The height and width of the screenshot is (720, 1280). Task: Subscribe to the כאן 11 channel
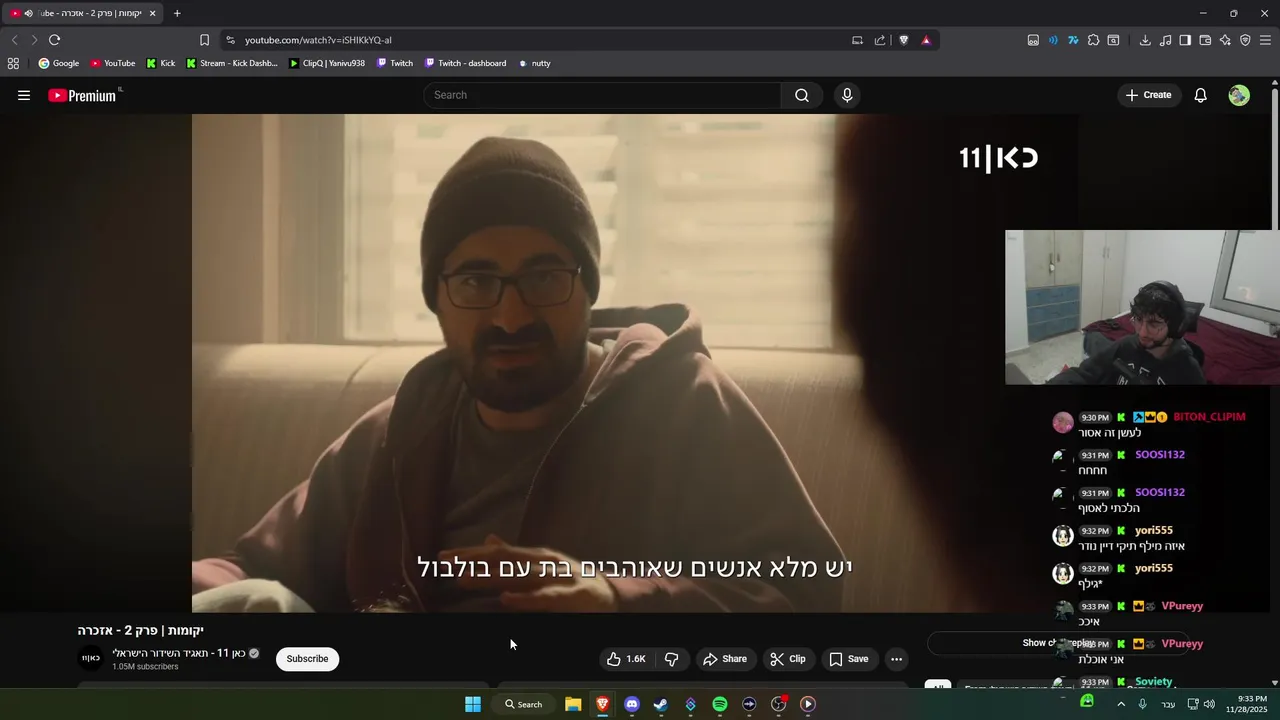click(307, 659)
